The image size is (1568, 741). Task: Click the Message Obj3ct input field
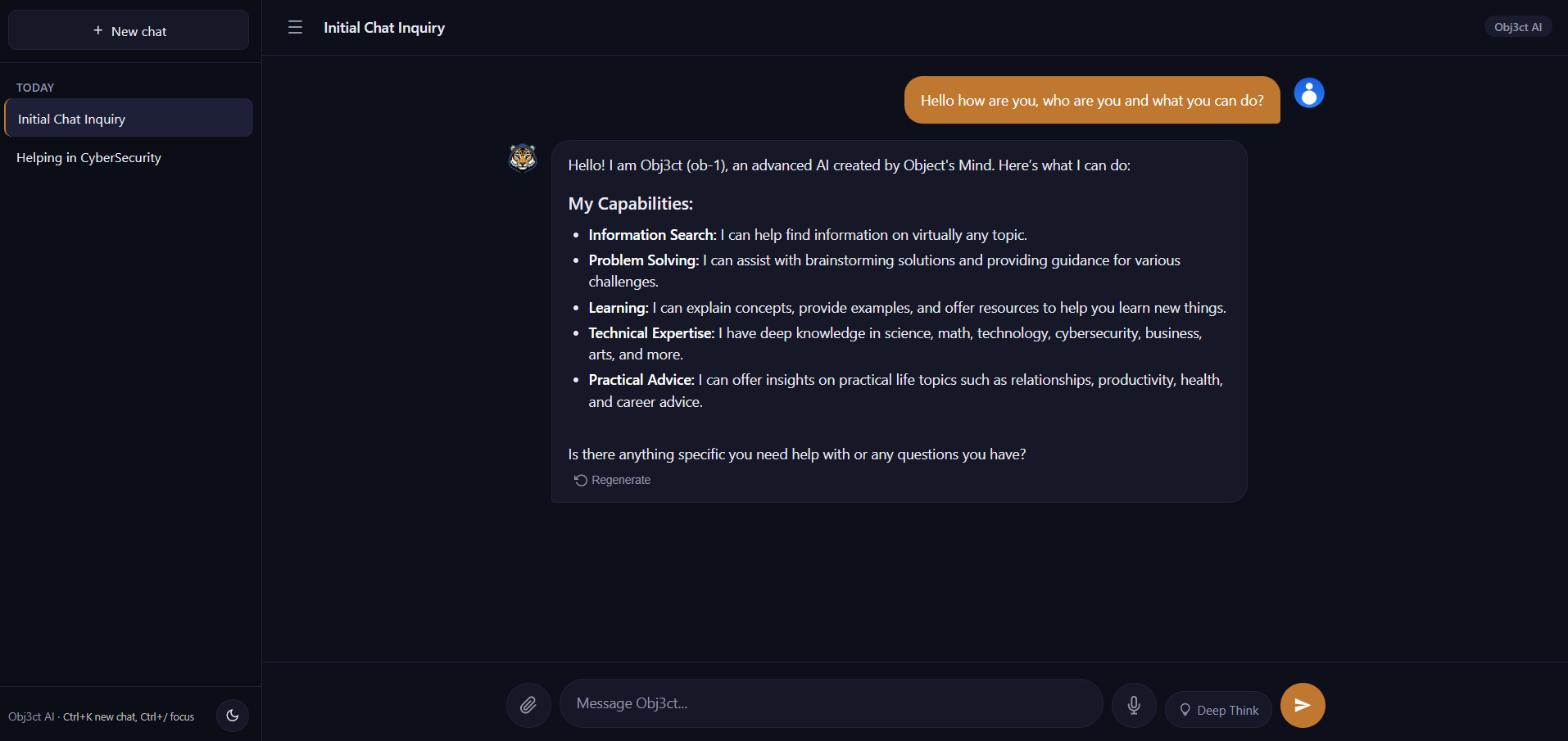[x=831, y=703]
